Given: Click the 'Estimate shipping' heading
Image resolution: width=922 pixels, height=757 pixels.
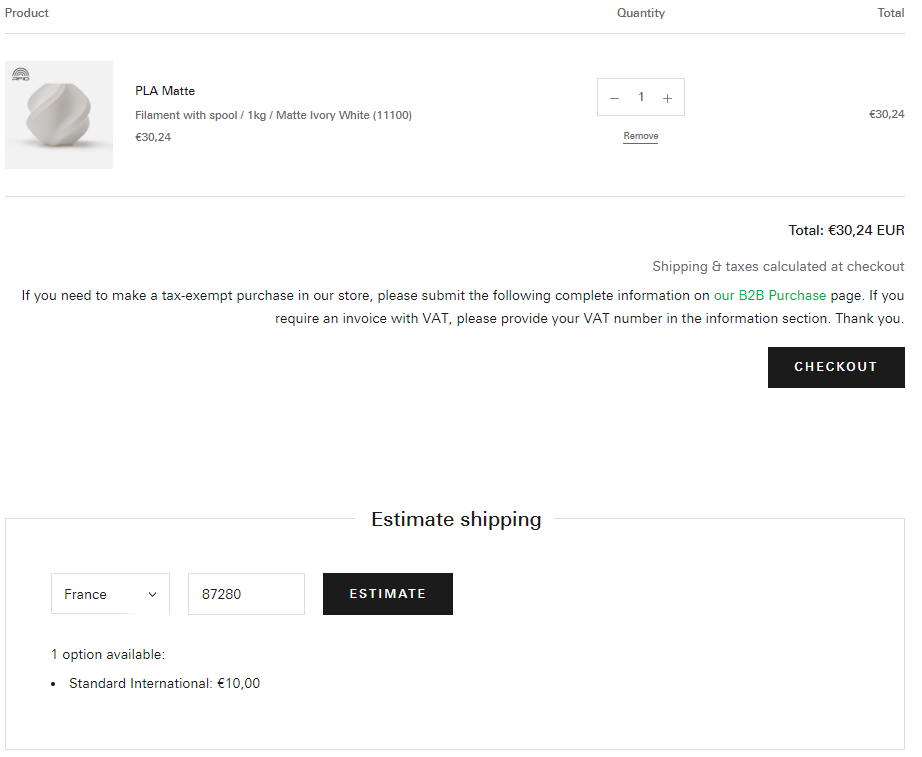Looking at the screenshot, I should pos(456,519).
